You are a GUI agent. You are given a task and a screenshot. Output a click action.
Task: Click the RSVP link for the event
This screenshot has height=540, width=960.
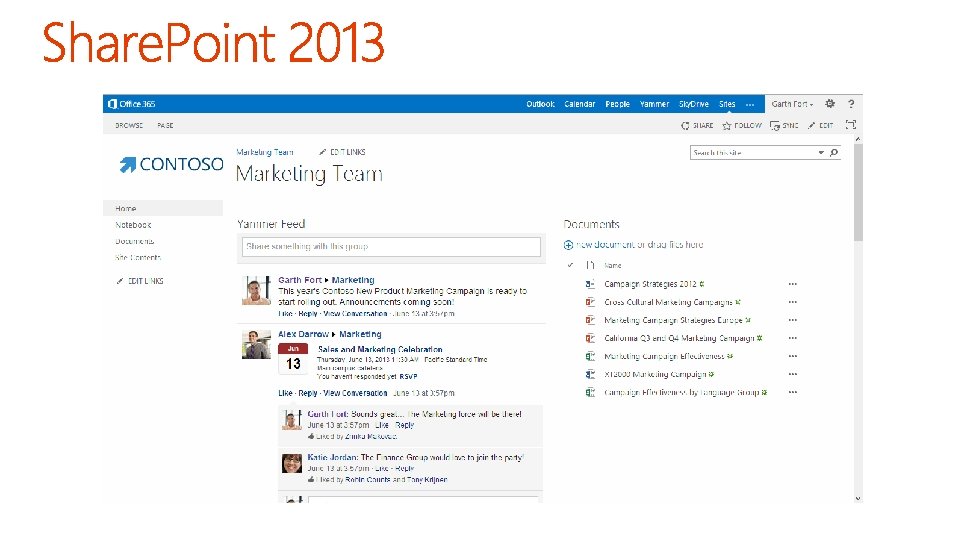pyautogui.click(x=408, y=377)
